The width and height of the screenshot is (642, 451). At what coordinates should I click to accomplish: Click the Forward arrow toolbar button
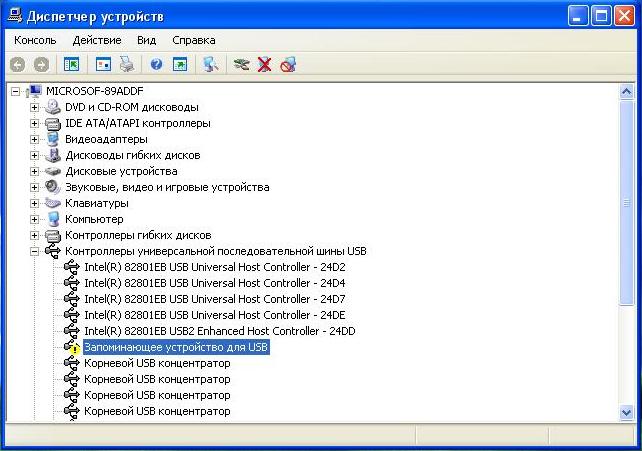coord(41,65)
